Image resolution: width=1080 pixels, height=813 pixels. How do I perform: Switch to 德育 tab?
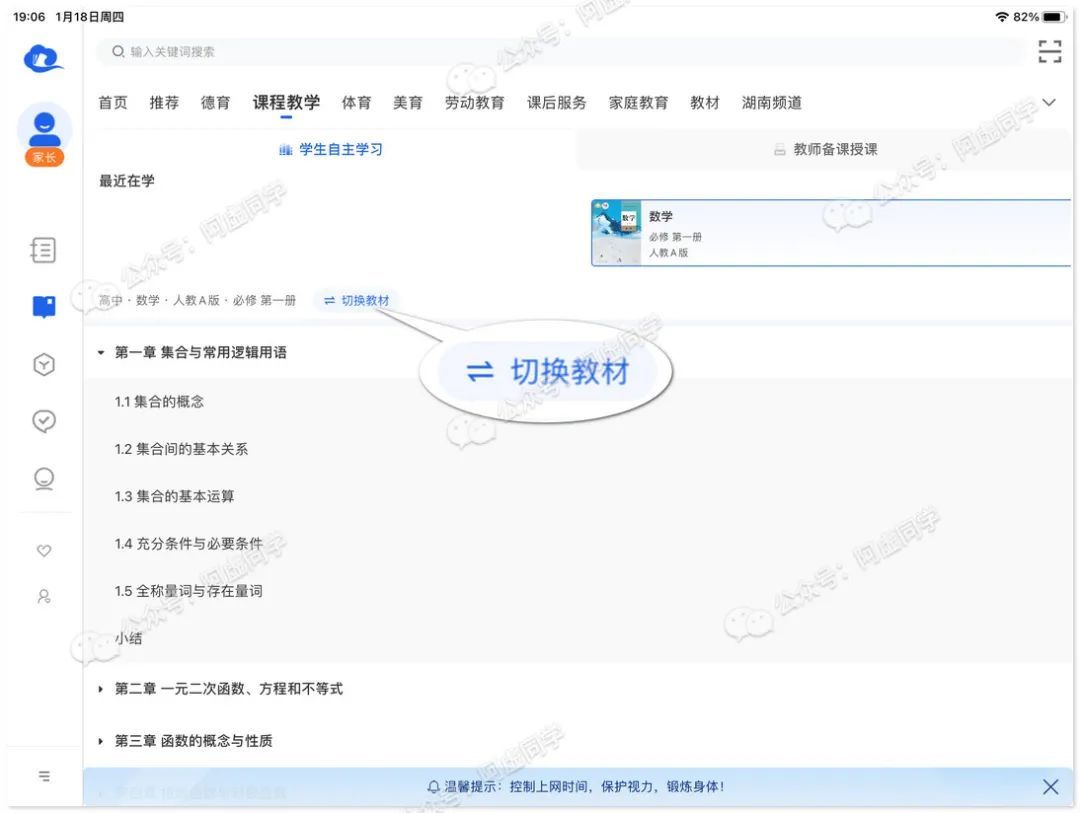tap(216, 103)
